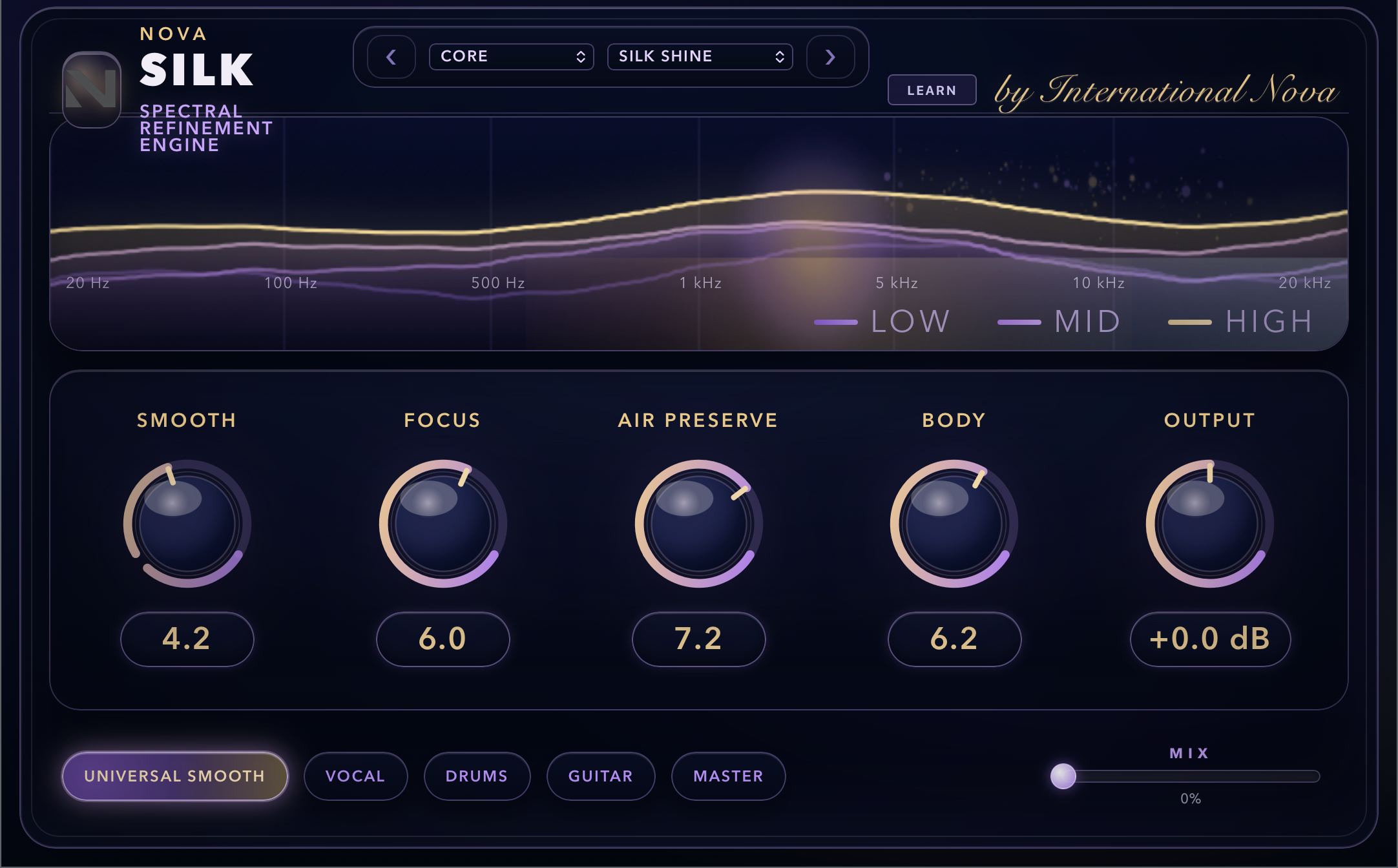Image resolution: width=1398 pixels, height=868 pixels.
Task: Go to previous preset with left arrow
Action: tap(391, 57)
